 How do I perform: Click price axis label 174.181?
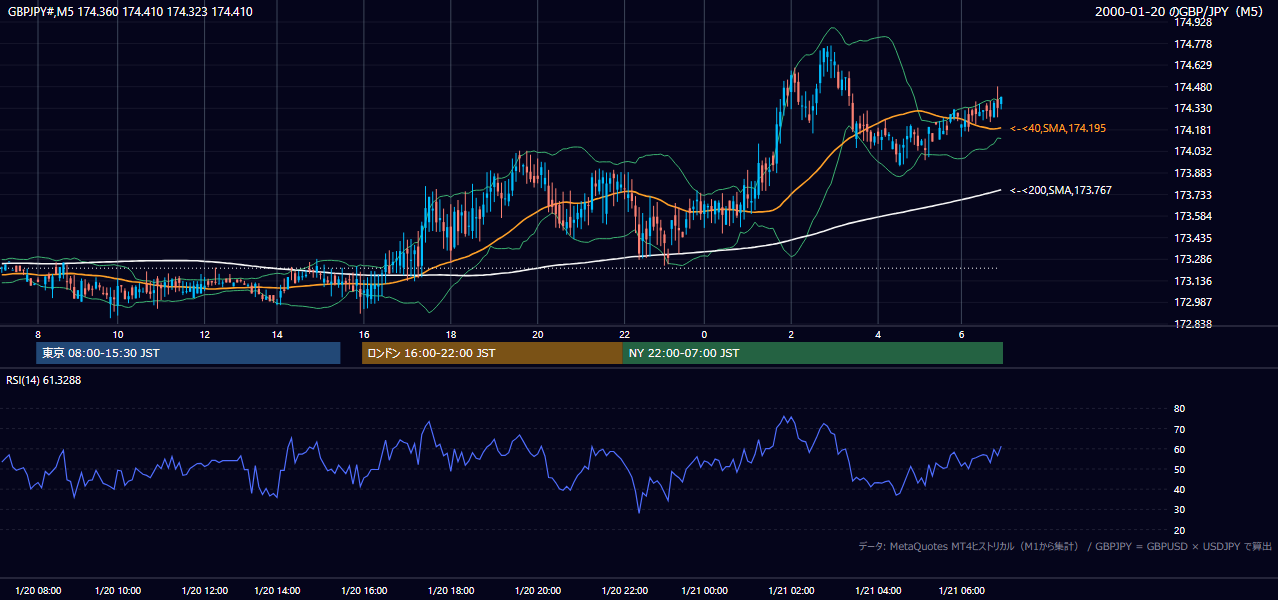[1193, 130]
